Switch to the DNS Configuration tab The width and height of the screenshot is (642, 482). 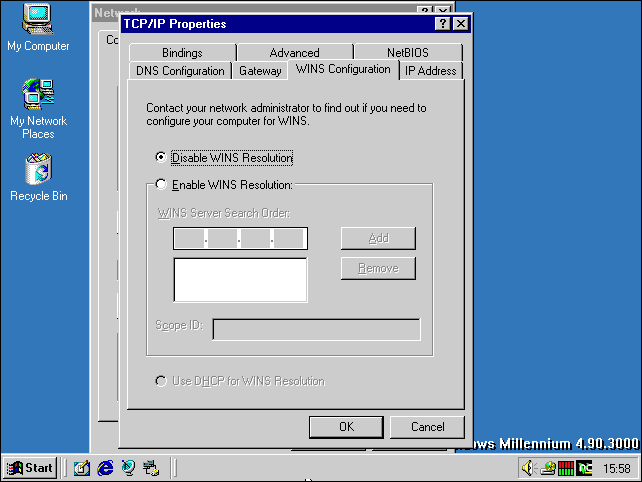[180, 71]
